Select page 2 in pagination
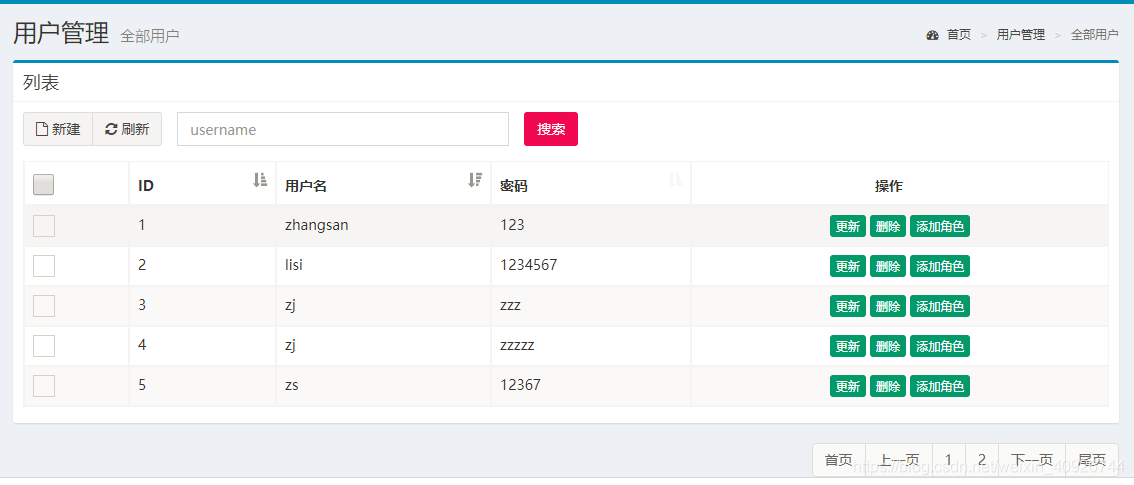Image resolution: width=1134 pixels, height=485 pixels. pyautogui.click(x=981, y=460)
